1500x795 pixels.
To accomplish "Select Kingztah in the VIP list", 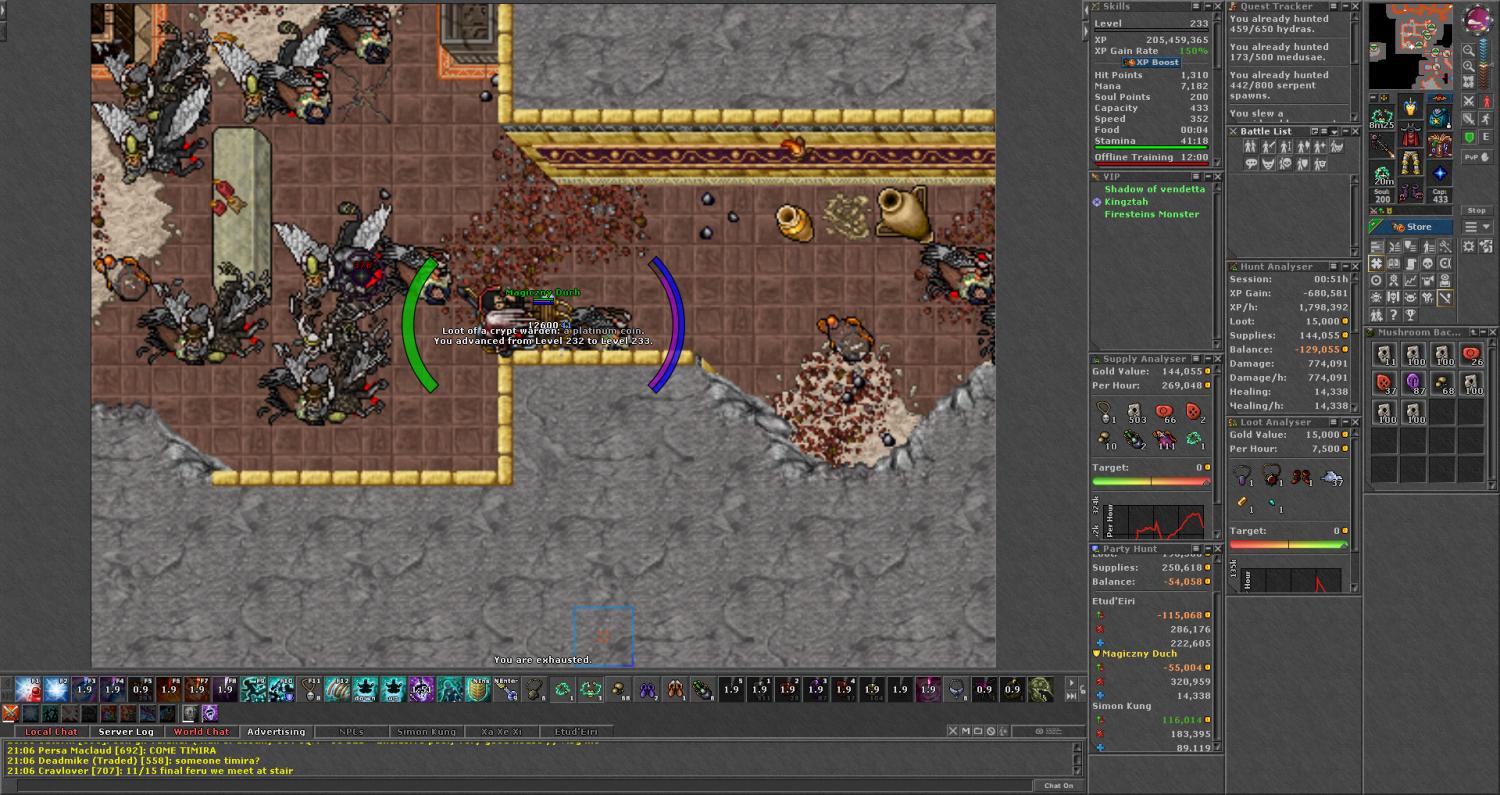I will [1125, 202].
